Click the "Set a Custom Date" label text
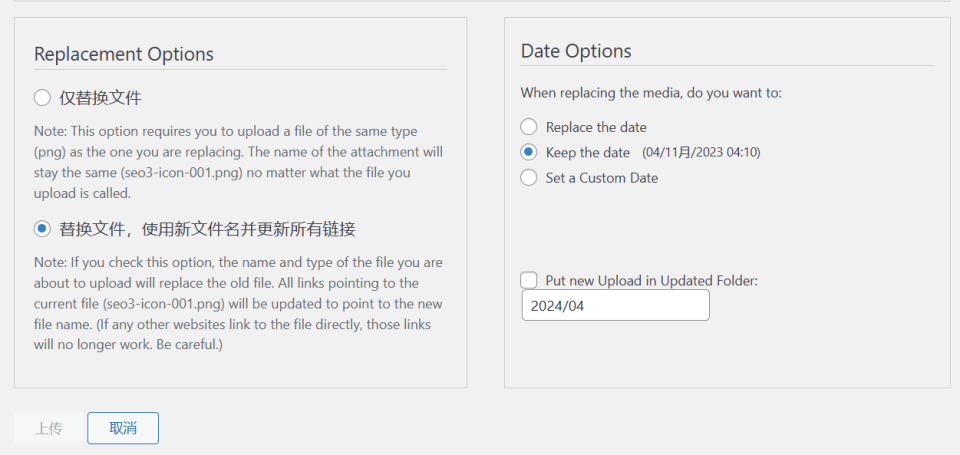Screen dimensions: 960x455 click(602, 178)
